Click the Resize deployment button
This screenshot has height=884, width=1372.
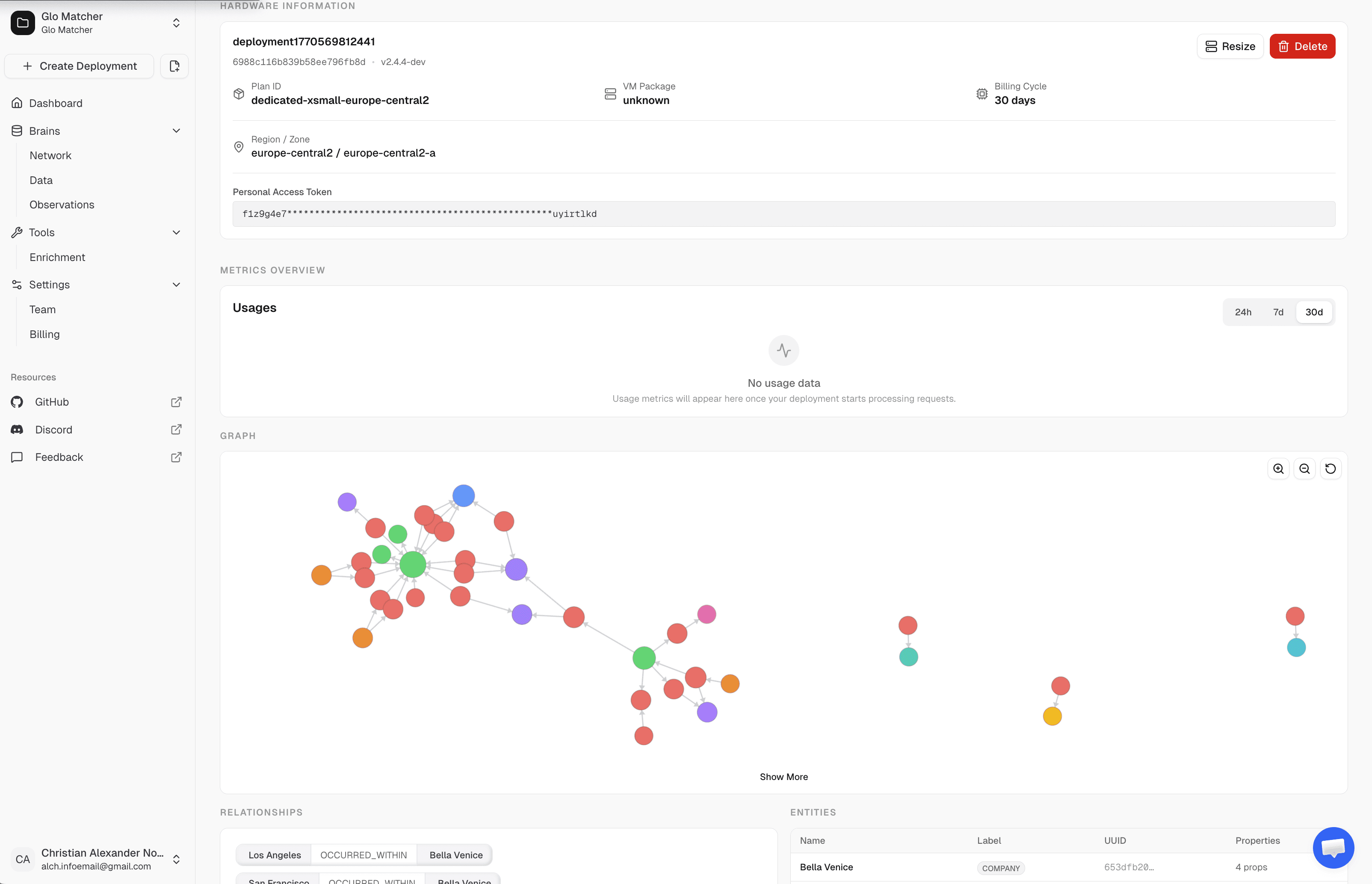pos(1230,47)
